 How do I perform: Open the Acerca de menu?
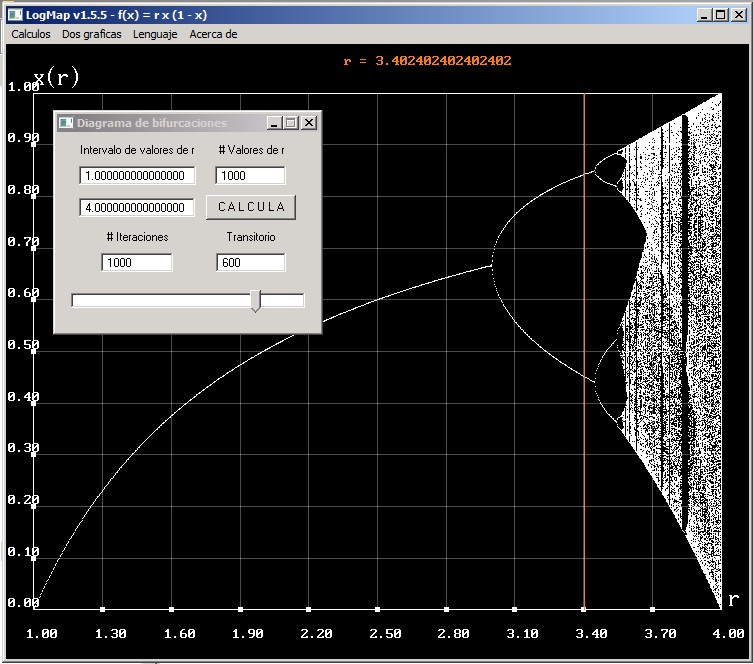213,34
